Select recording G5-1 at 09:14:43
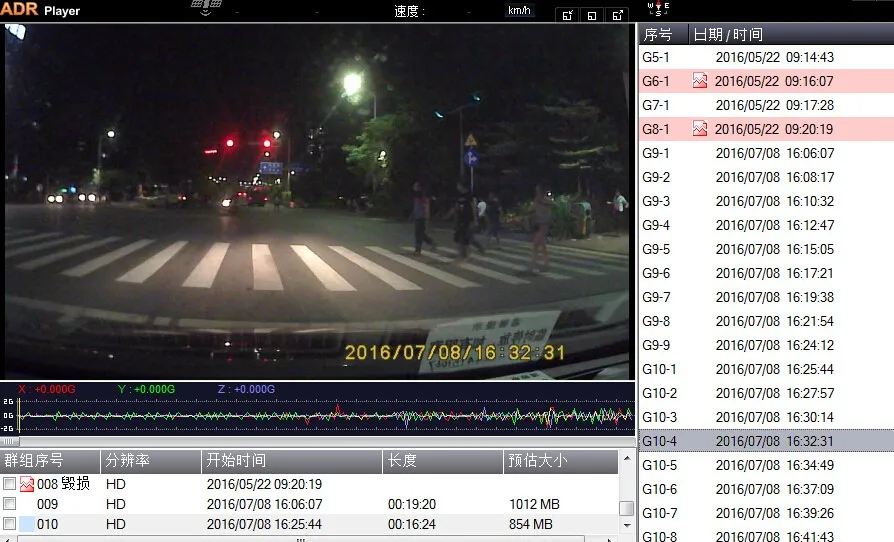This screenshot has width=894, height=542. [766, 57]
